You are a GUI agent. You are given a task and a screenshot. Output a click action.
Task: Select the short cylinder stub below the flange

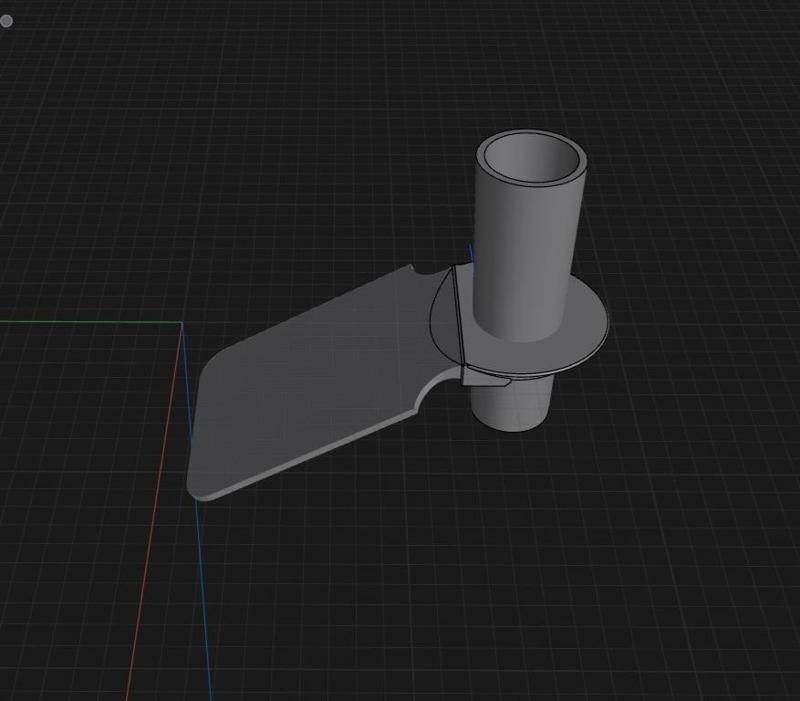click(x=512, y=404)
